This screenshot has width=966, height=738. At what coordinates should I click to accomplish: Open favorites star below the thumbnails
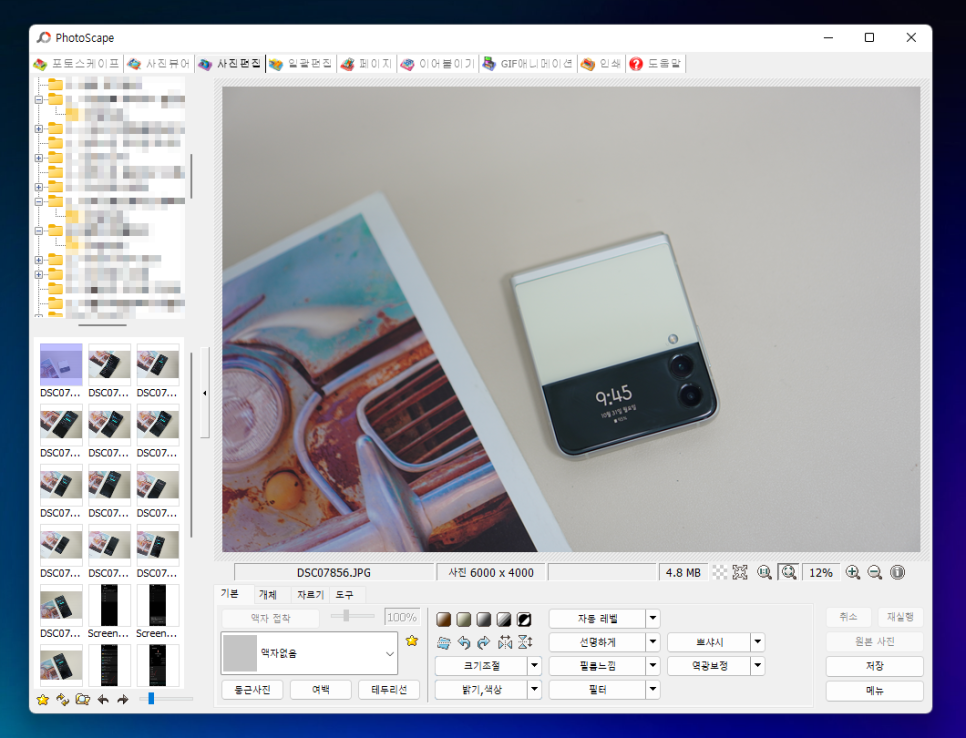[x=43, y=699]
